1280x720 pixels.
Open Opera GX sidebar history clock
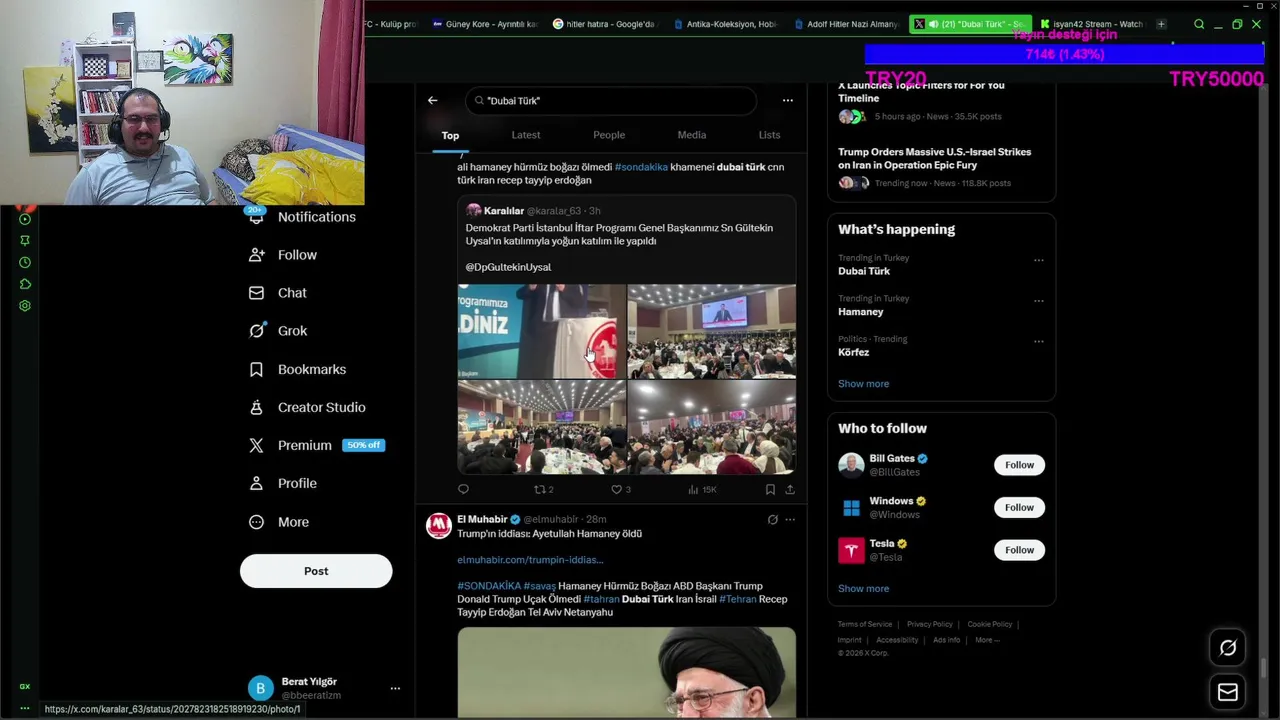(x=25, y=262)
